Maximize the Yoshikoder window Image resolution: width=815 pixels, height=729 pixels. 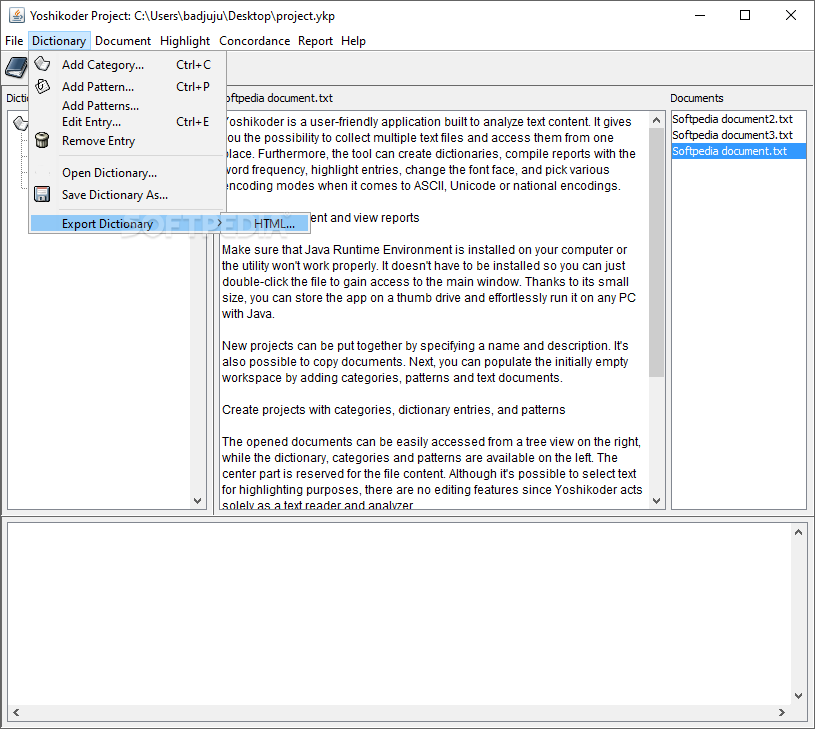click(x=745, y=16)
